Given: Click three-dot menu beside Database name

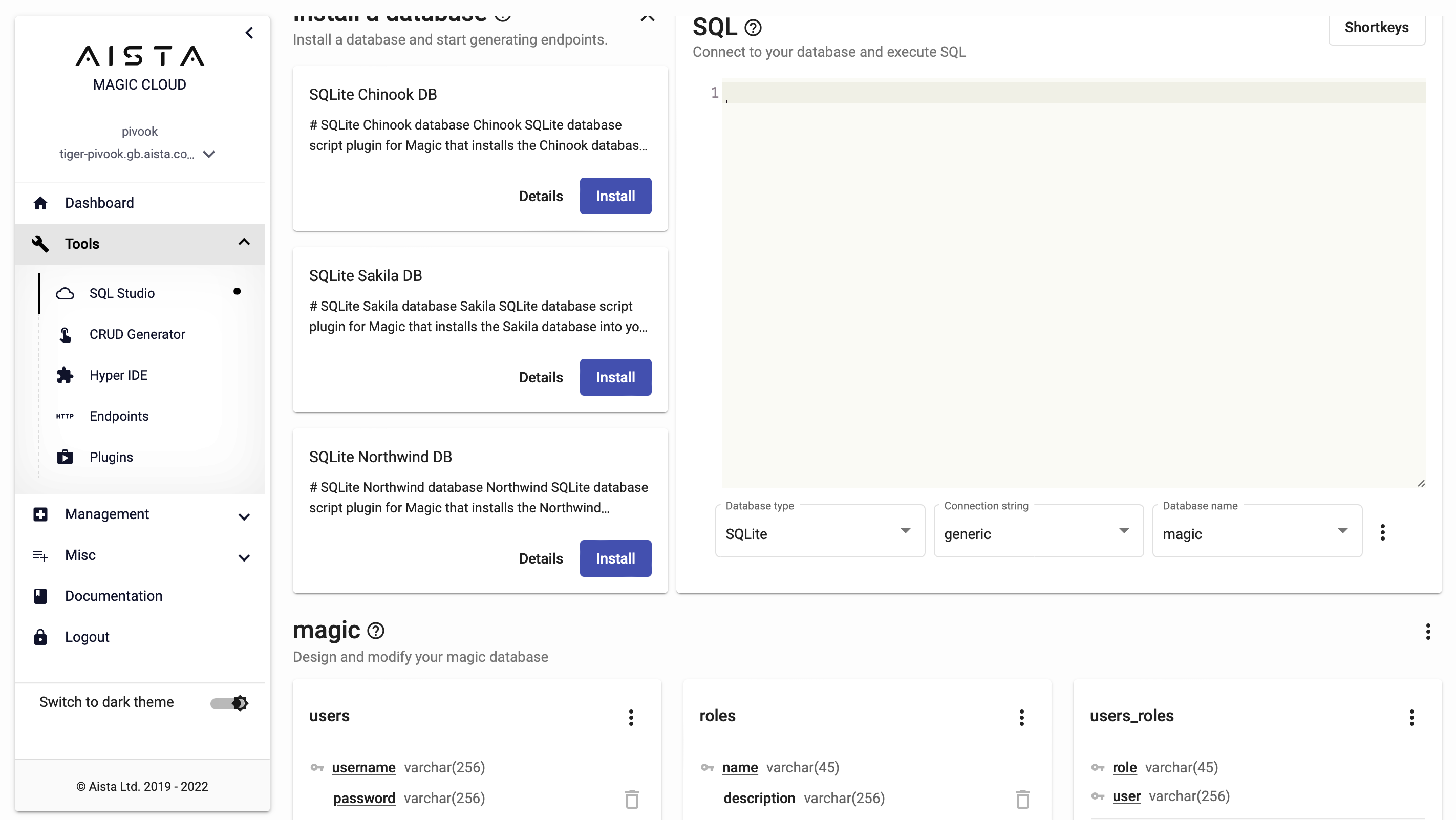Looking at the screenshot, I should pyautogui.click(x=1382, y=532).
